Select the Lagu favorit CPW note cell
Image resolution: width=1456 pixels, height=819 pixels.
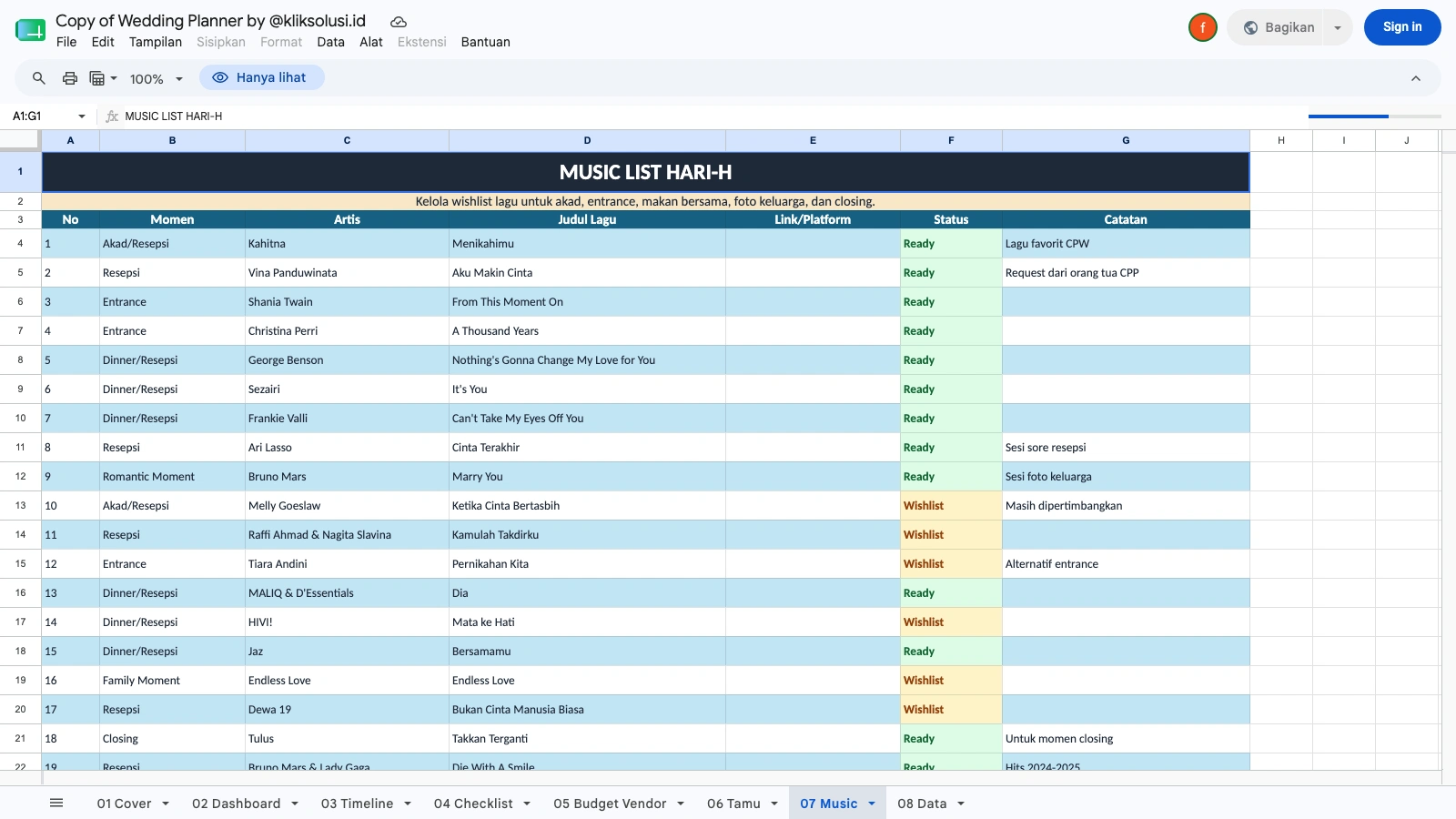click(x=1126, y=244)
